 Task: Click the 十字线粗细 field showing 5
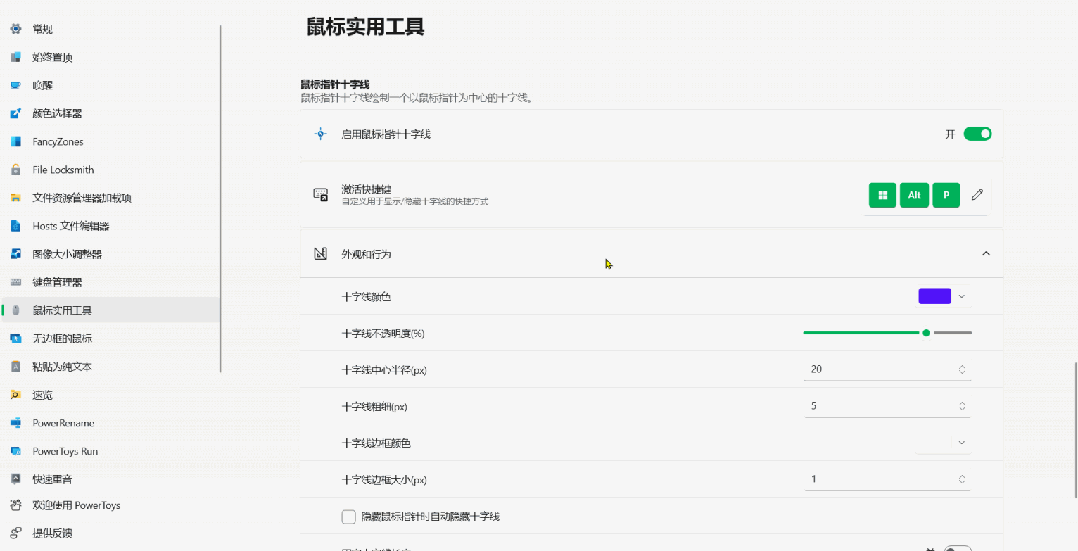tap(888, 406)
